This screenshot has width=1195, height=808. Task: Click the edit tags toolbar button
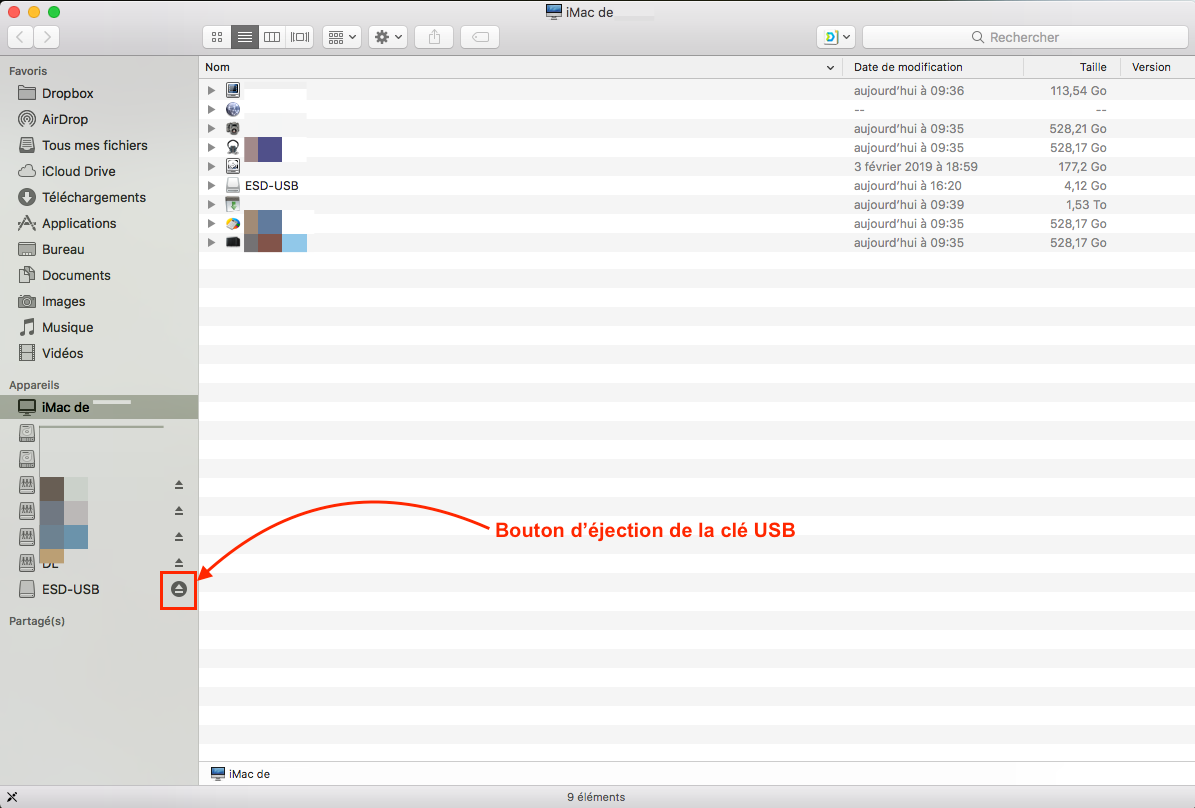480,37
